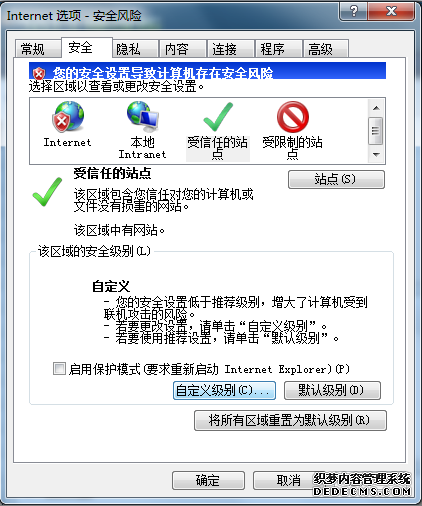Click 将所有区域重置为默认级别(R) button
Screen dimensions: 422x506
pos(290,420)
